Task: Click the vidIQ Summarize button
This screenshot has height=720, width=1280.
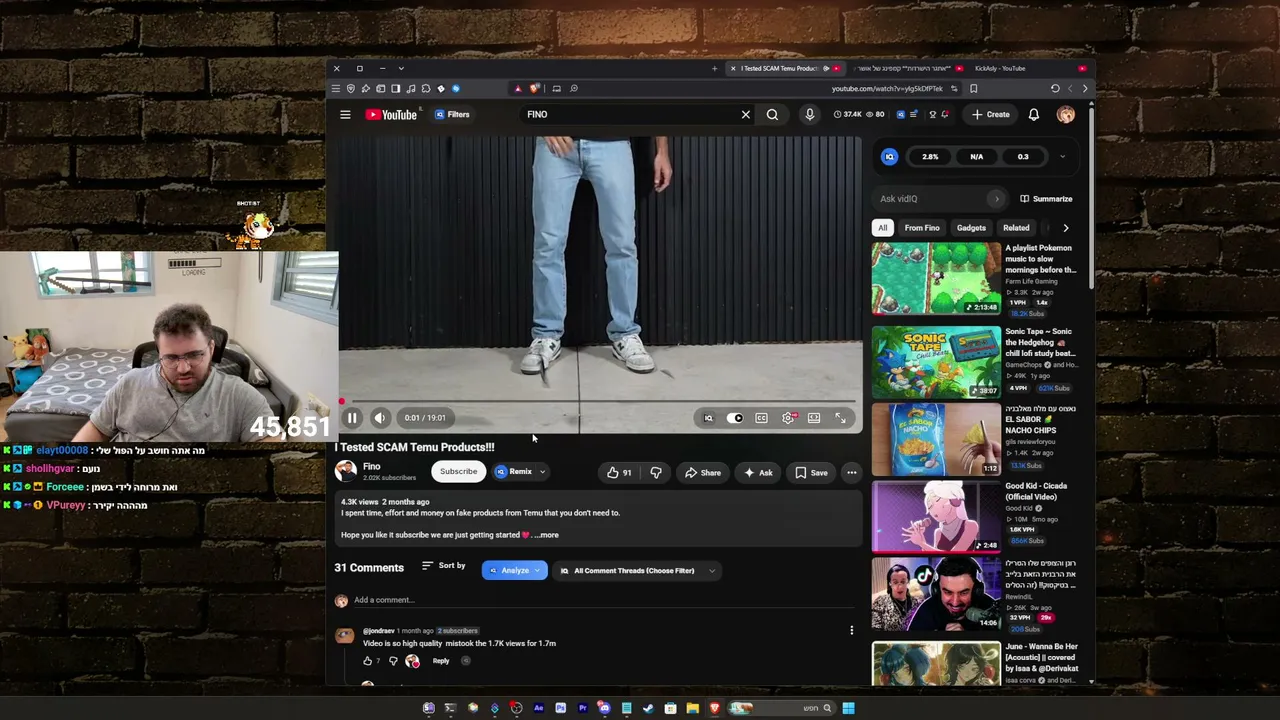Action: (x=1046, y=199)
